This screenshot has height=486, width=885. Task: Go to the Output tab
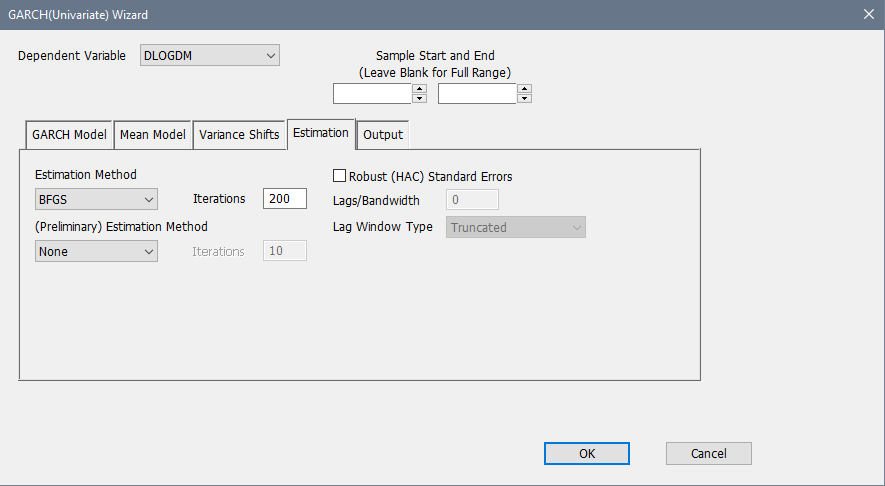(x=382, y=135)
